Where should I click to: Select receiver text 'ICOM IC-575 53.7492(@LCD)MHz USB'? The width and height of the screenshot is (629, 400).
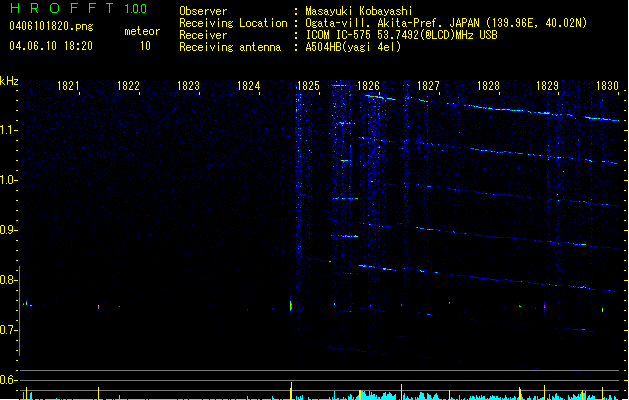tap(402, 35)
